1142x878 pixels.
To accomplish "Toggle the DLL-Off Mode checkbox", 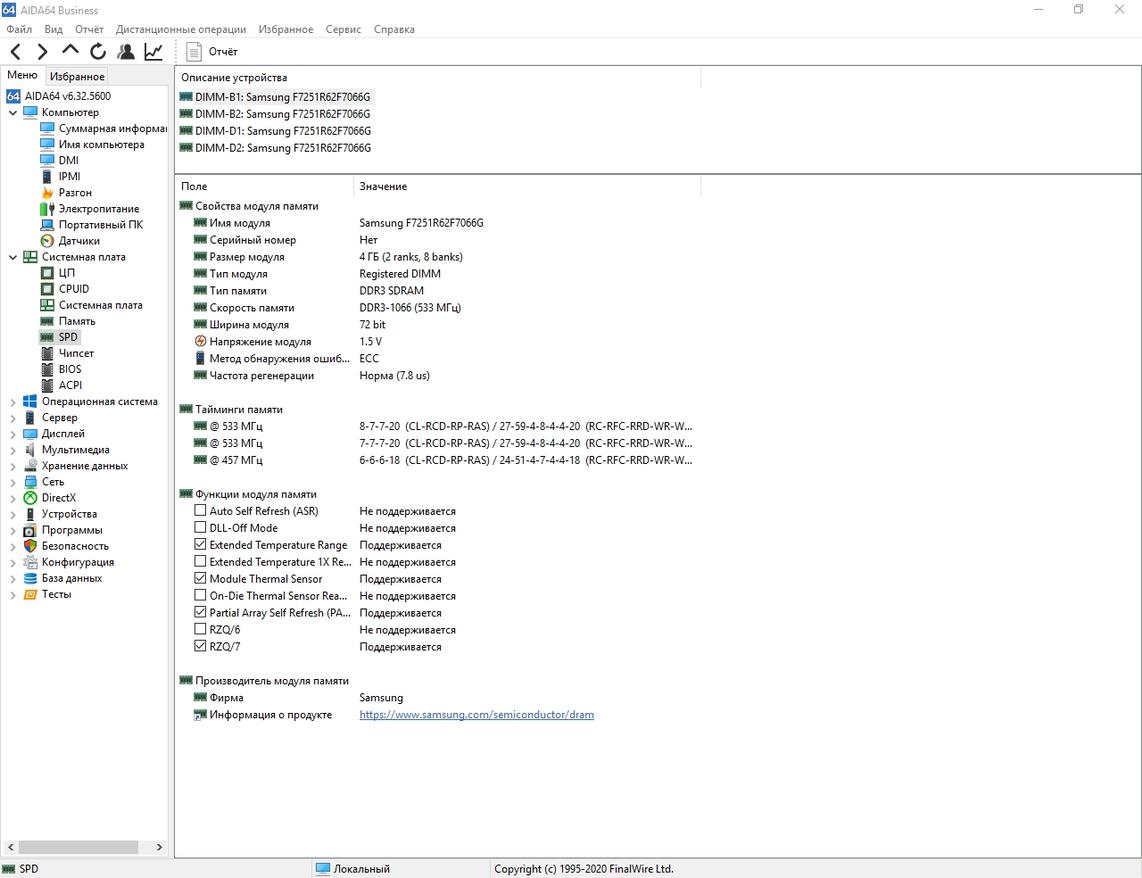I will point(200,527).
